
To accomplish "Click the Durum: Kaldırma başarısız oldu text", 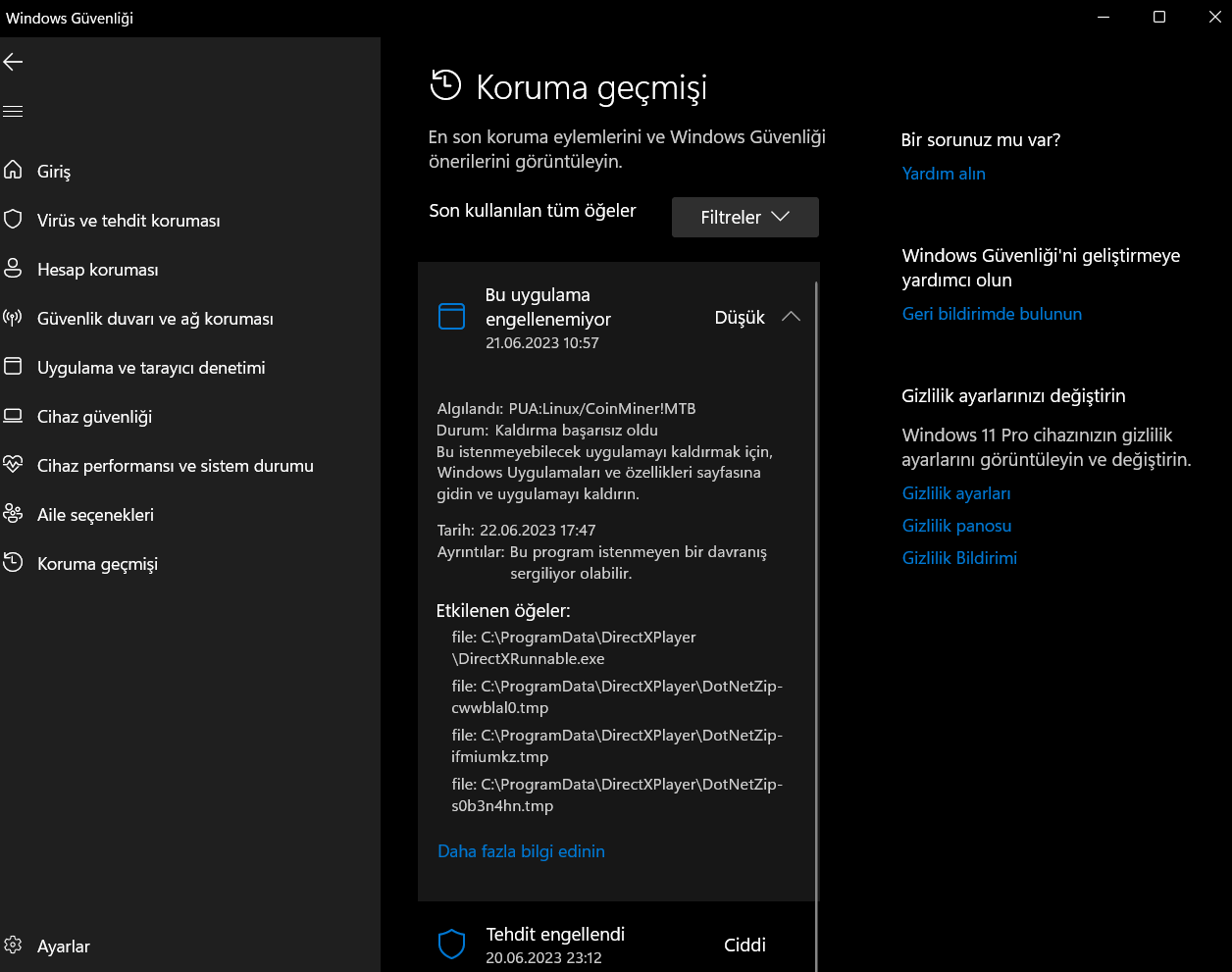I will (x=547, y=430).
